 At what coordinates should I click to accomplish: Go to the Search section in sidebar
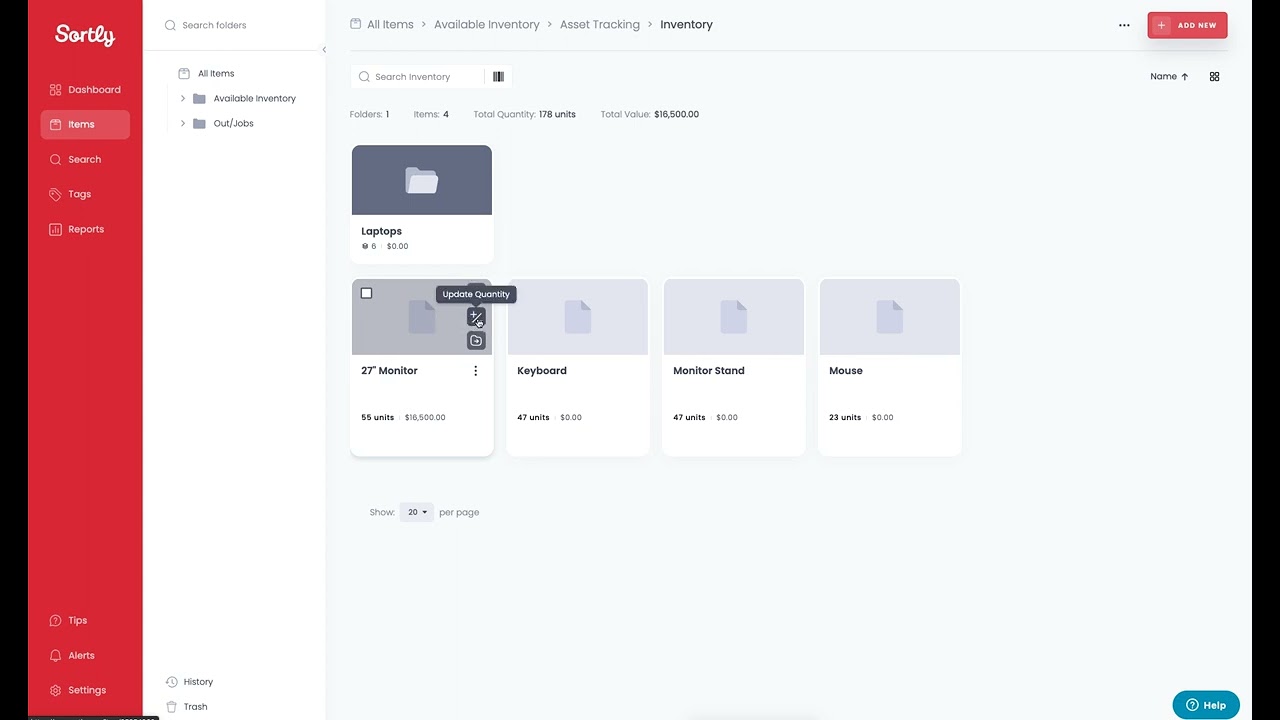click(x=85, y=159)
